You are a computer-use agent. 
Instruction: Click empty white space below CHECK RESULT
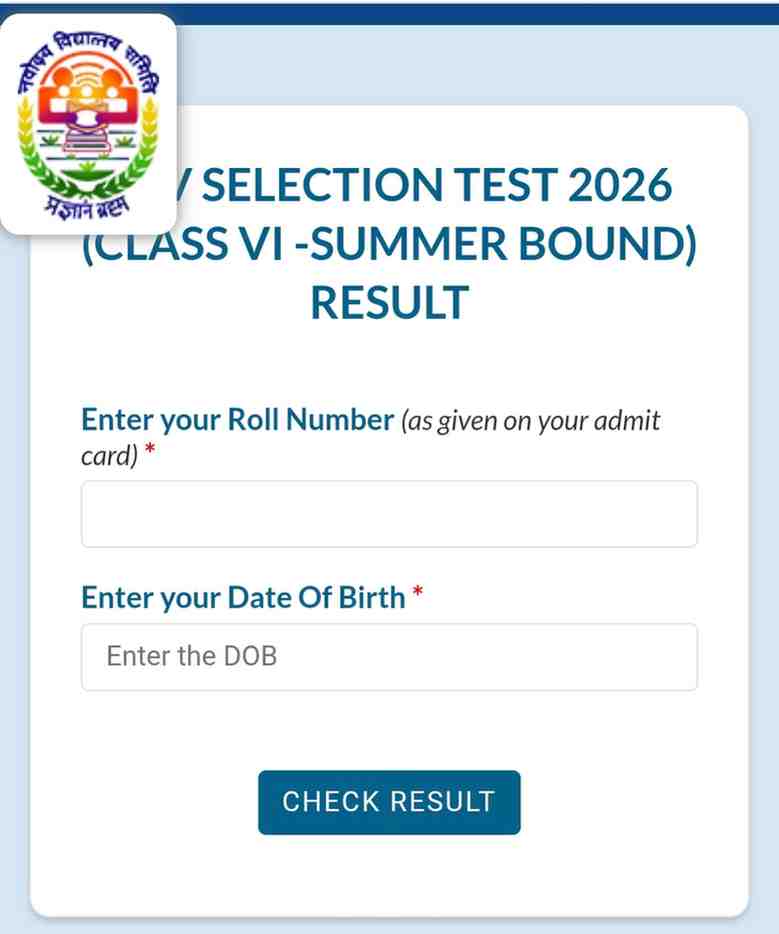[389, 875]
